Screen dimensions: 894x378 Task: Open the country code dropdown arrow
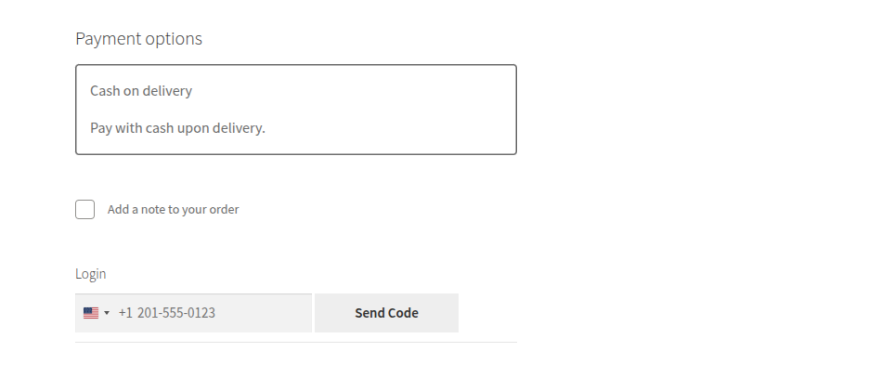(x=107, y=313)
